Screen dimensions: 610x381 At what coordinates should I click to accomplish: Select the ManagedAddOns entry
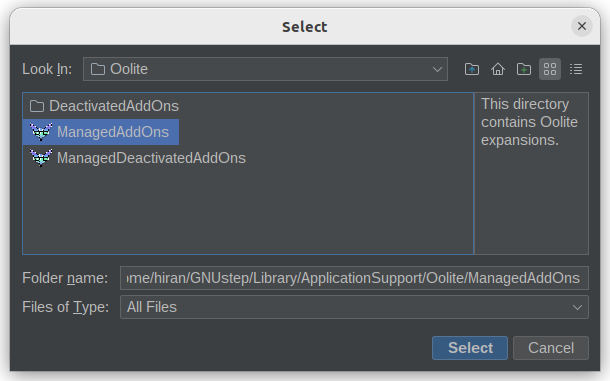pyautogui.click(x=101, y=132)
